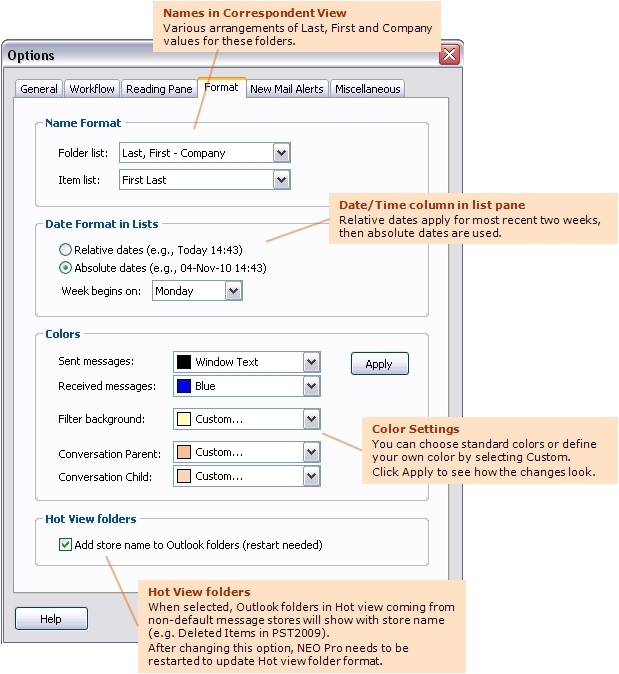Select the Reading Pane tab

[159, 89]
